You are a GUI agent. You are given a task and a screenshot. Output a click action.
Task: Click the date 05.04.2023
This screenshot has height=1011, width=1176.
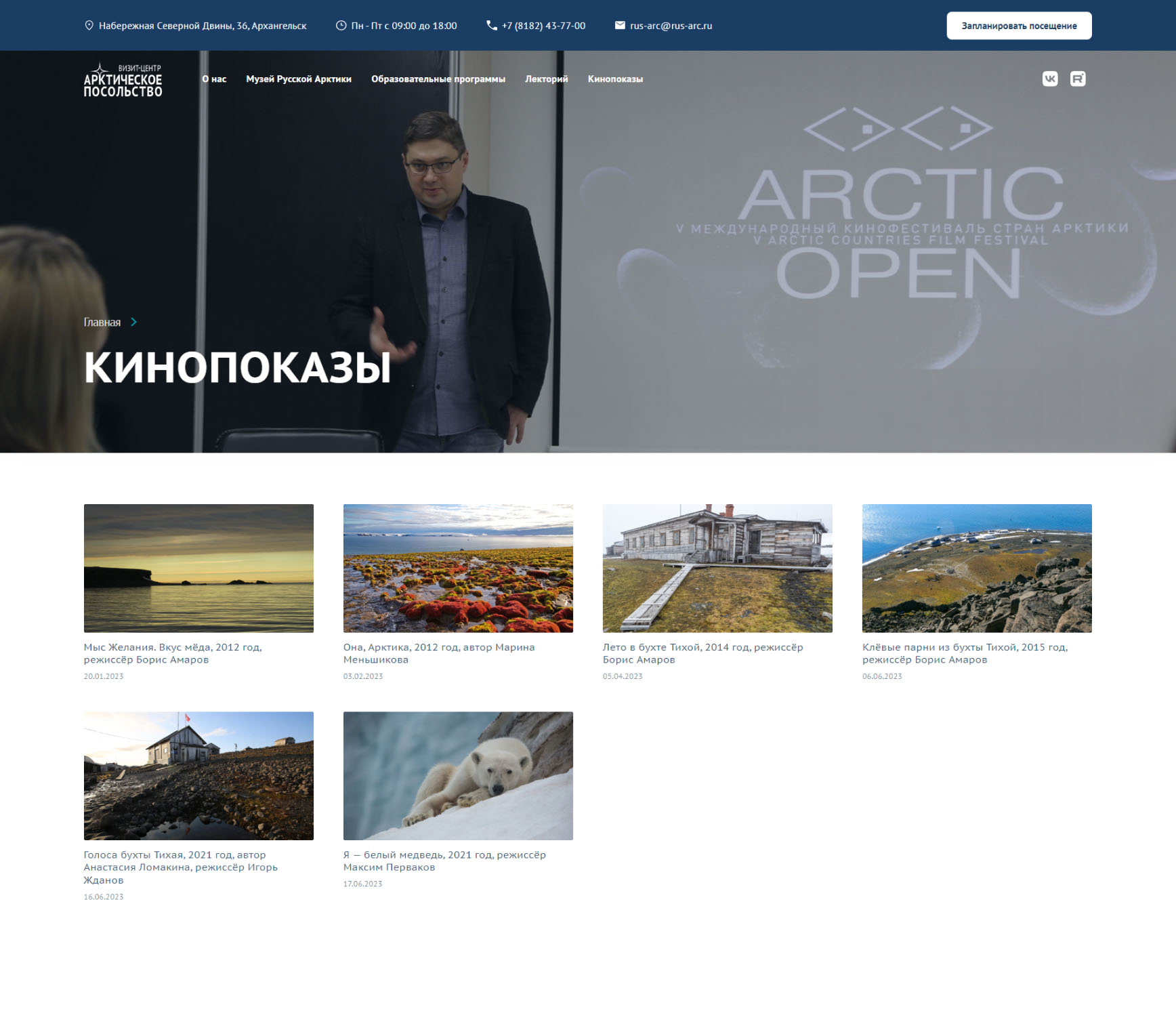623,676
